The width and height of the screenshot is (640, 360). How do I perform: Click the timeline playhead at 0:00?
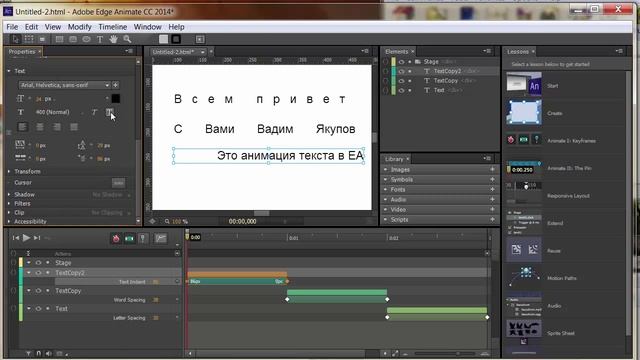(187, 236)
